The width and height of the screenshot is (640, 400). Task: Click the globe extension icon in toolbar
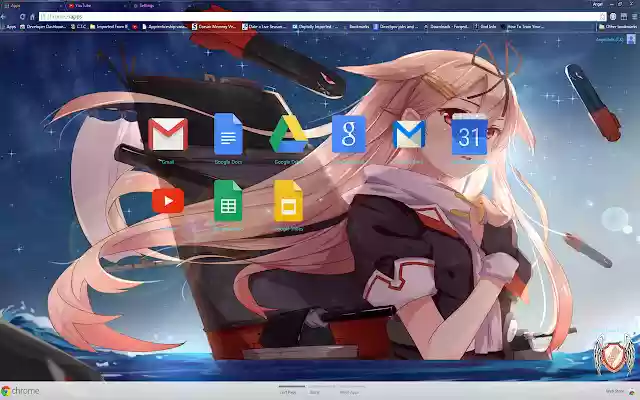(x=613, y=17)
